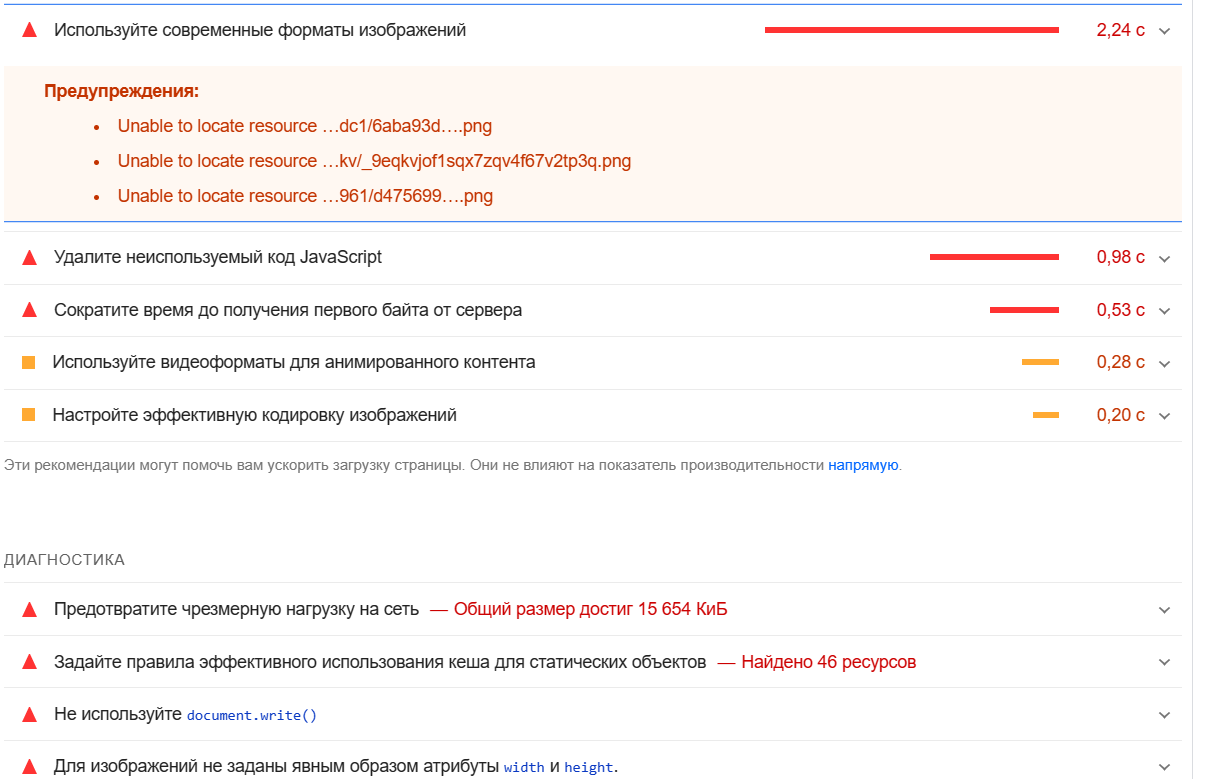Click the 'ДИАГНОСТИКА' section heading

[65, 560]
